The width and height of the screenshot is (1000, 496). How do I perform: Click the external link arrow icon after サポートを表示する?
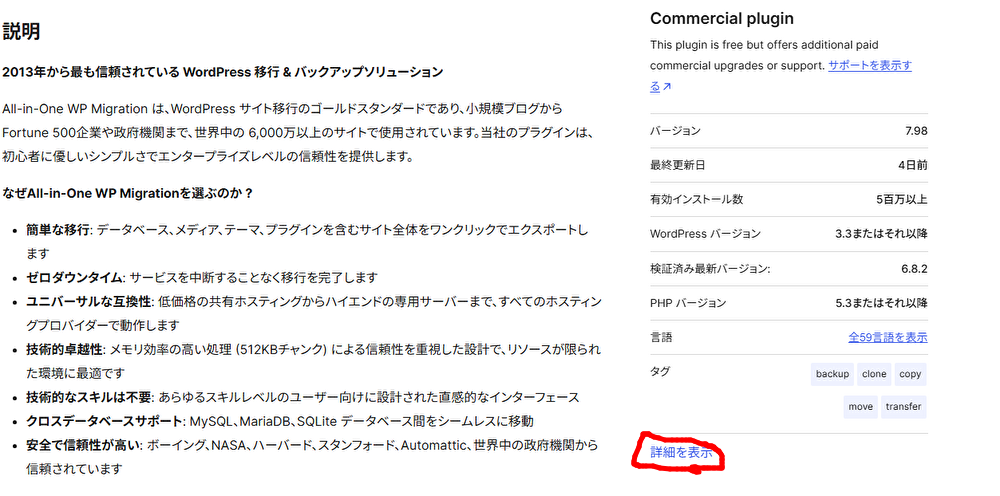tap(667, 87)
